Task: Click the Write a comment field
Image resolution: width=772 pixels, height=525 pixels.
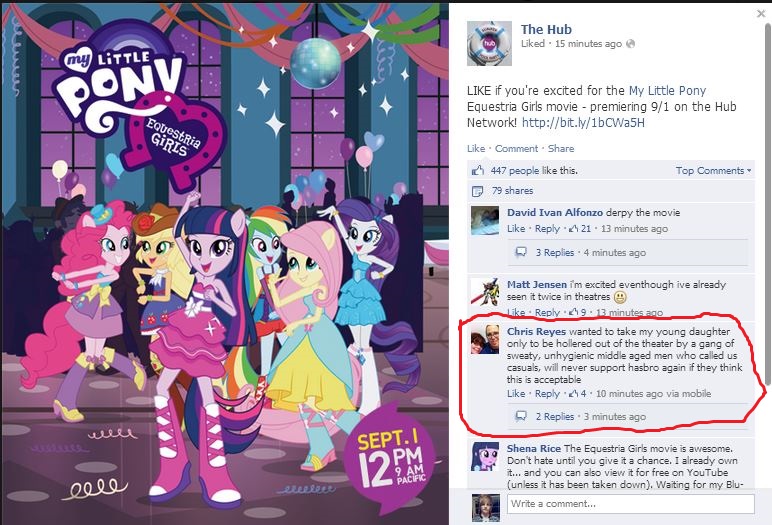Action: [x=630, y=504]
